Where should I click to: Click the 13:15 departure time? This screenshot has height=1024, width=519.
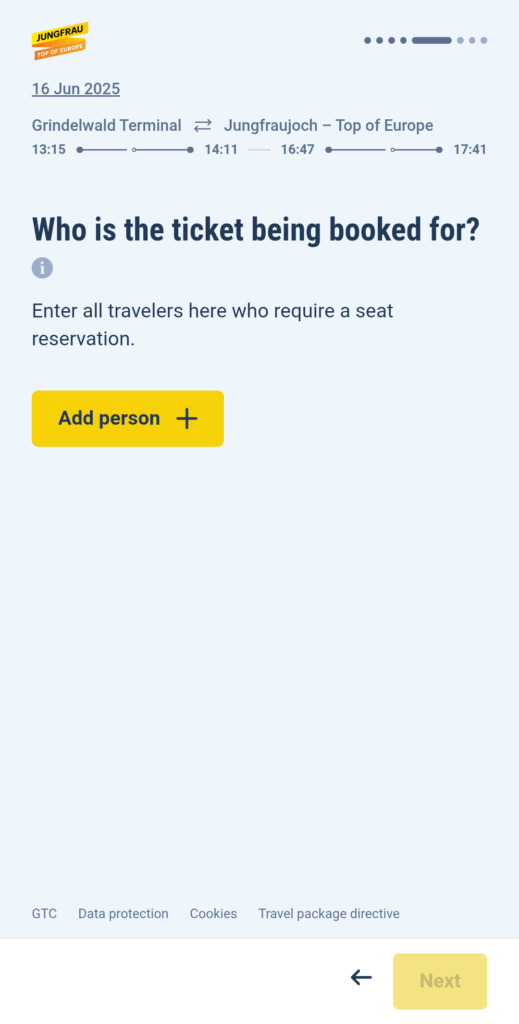[x=49, y=150]
